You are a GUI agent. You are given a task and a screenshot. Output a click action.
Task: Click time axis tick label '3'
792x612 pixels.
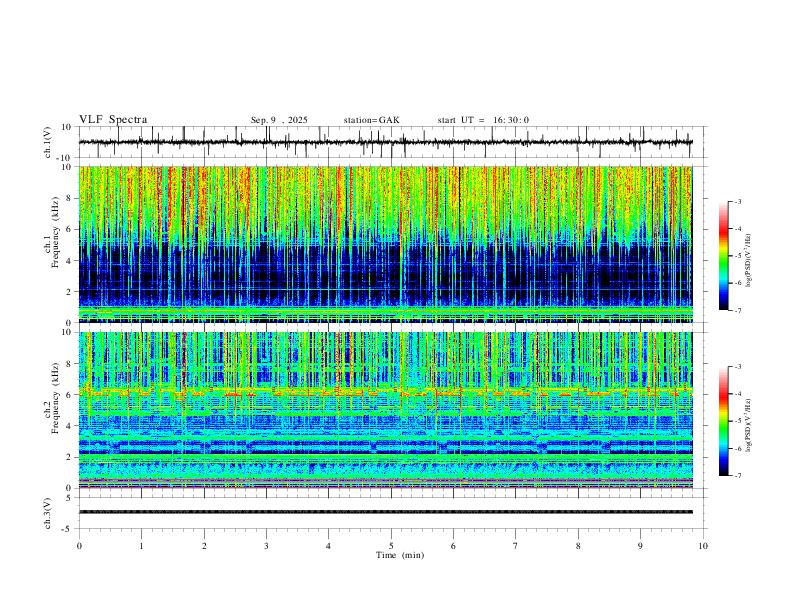266,546
